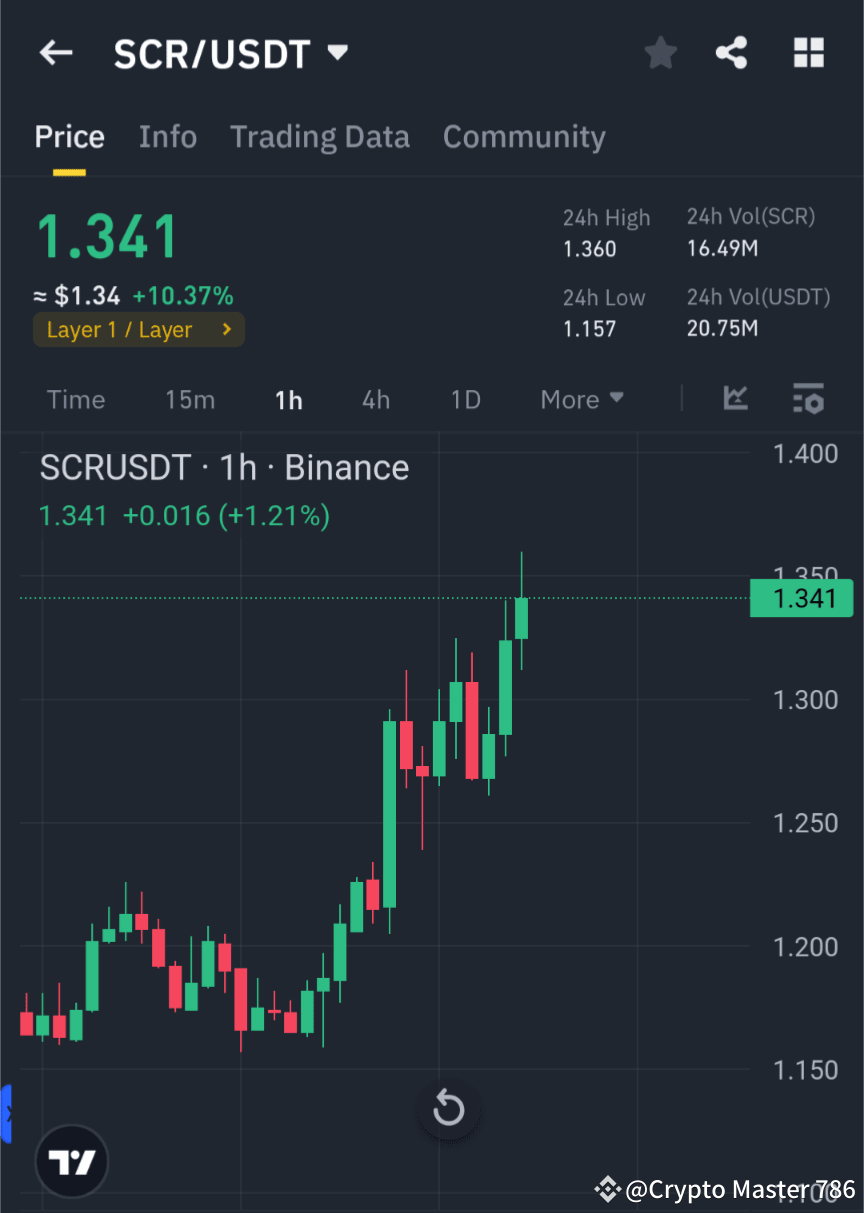This screenshot has height=1213, width=864.
Task: Switch to the 4h candle interval
Action: [375, 399]
